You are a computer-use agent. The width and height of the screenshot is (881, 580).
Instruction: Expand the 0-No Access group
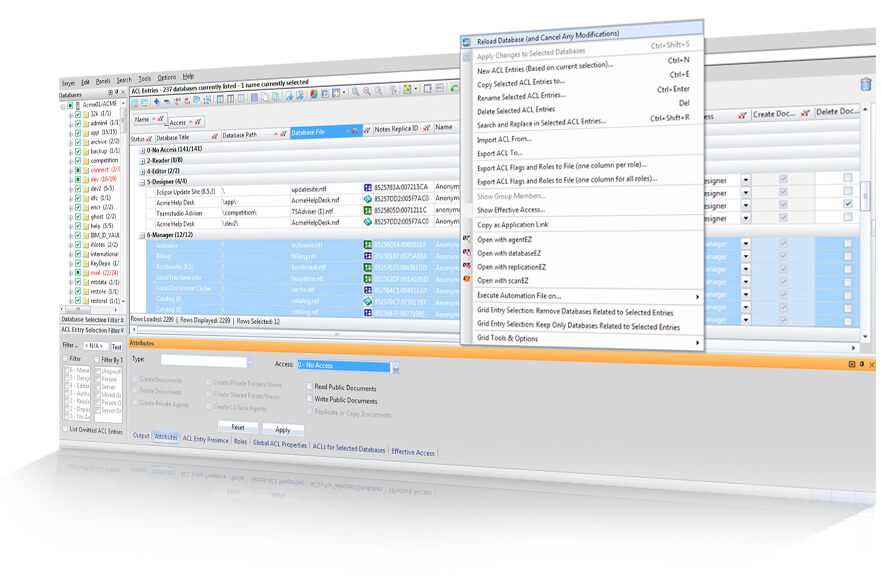coord(142,150)
